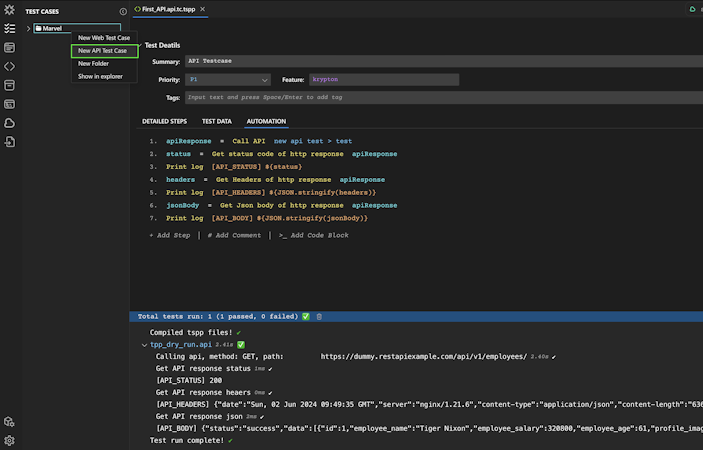The width and height of the screenshot is (703, 450).
Task: Open the Priority P1 dropdown
Action: pyautogui.click(x=228, y=80)
